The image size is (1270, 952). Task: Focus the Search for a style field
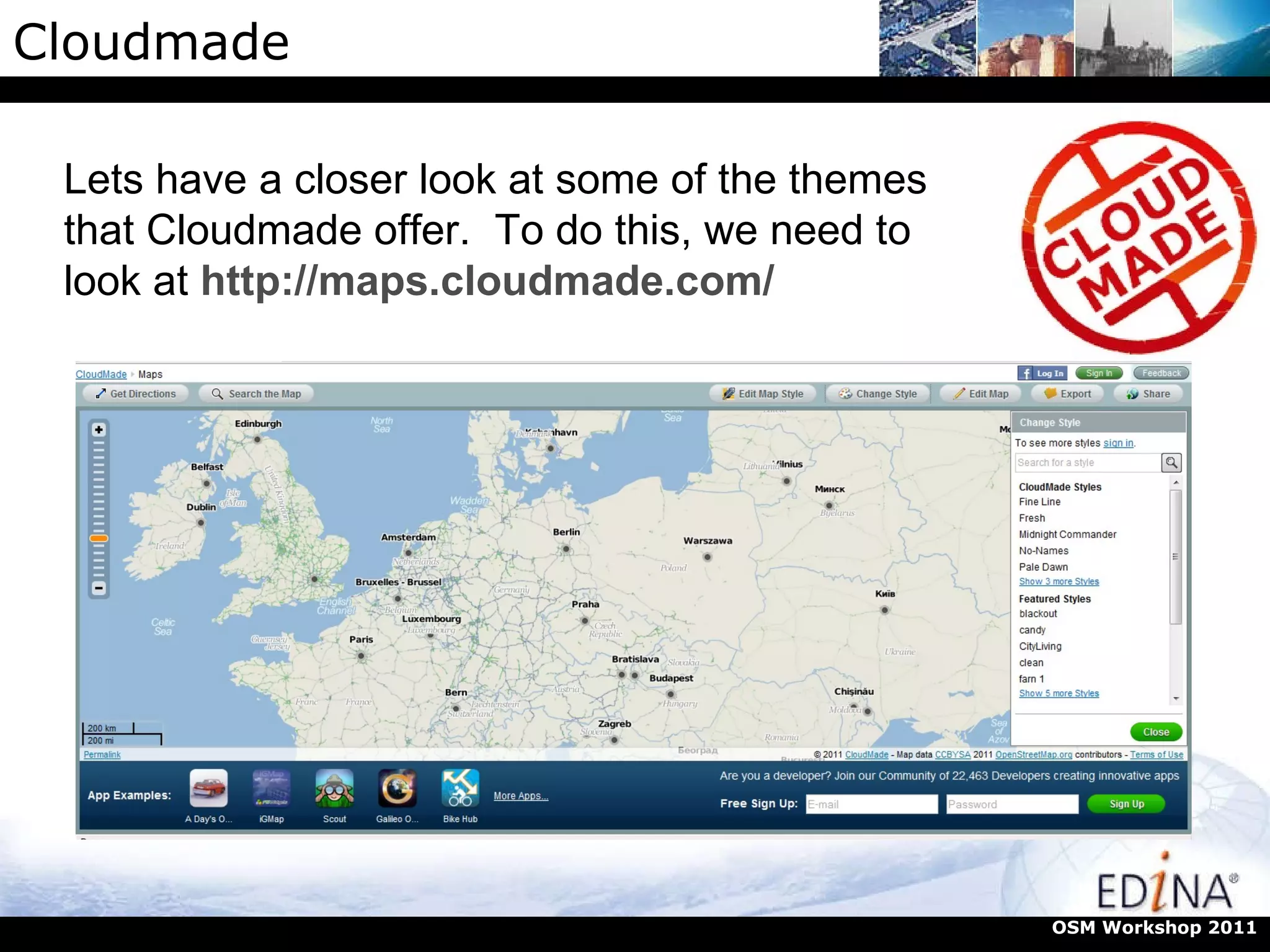click(x=1088, y=463)
